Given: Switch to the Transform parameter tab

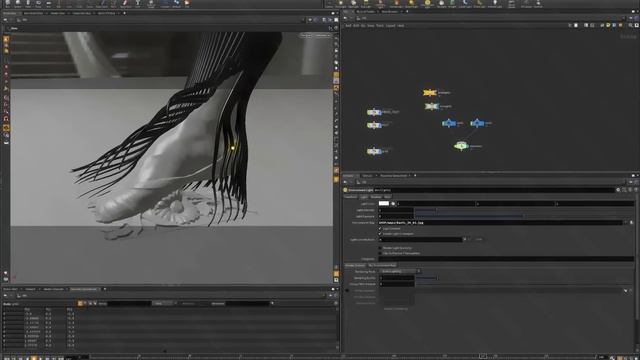Looking at the screenshot, I should point(350,197).
